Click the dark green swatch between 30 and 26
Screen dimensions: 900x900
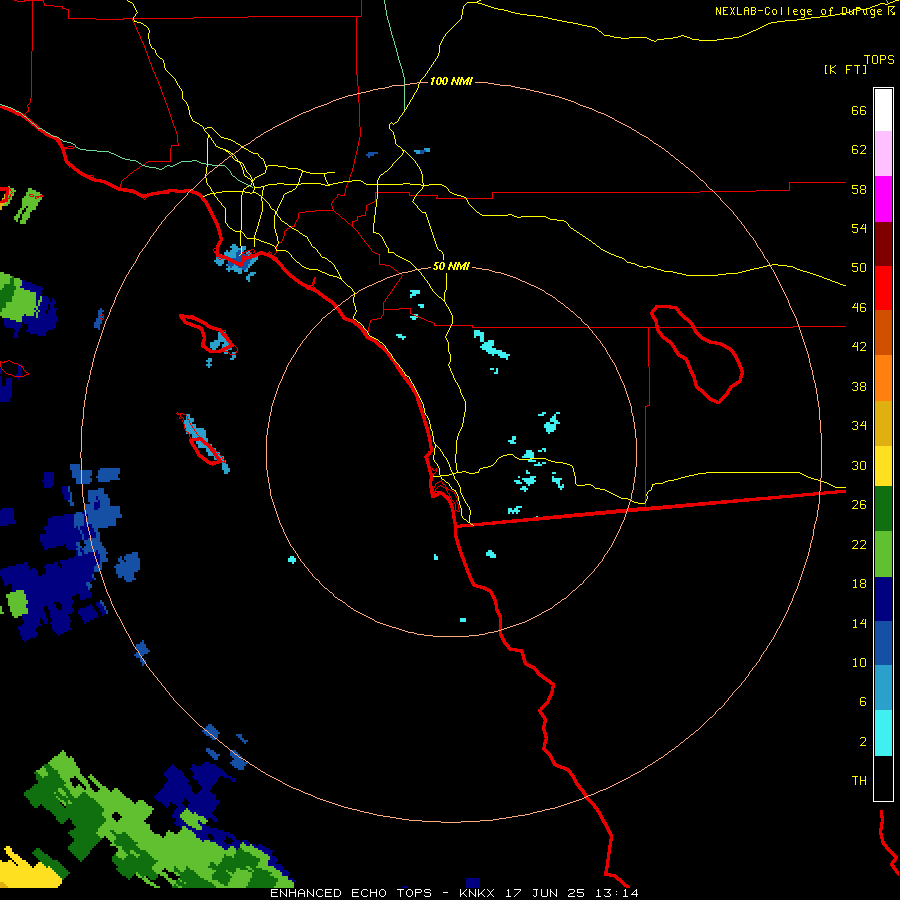coord(883,509)
